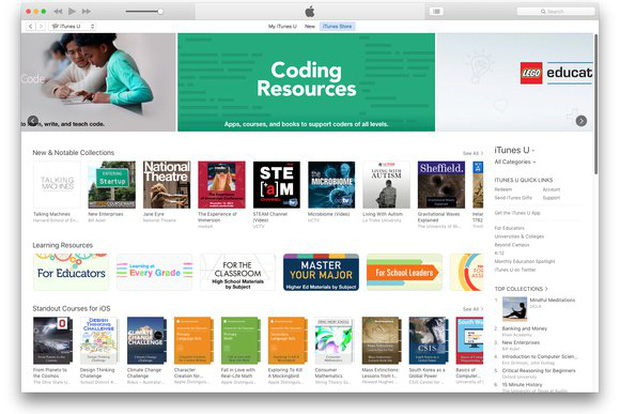Expand the Top Collections list
Viewport: 620px width, 414px height.
520,288
